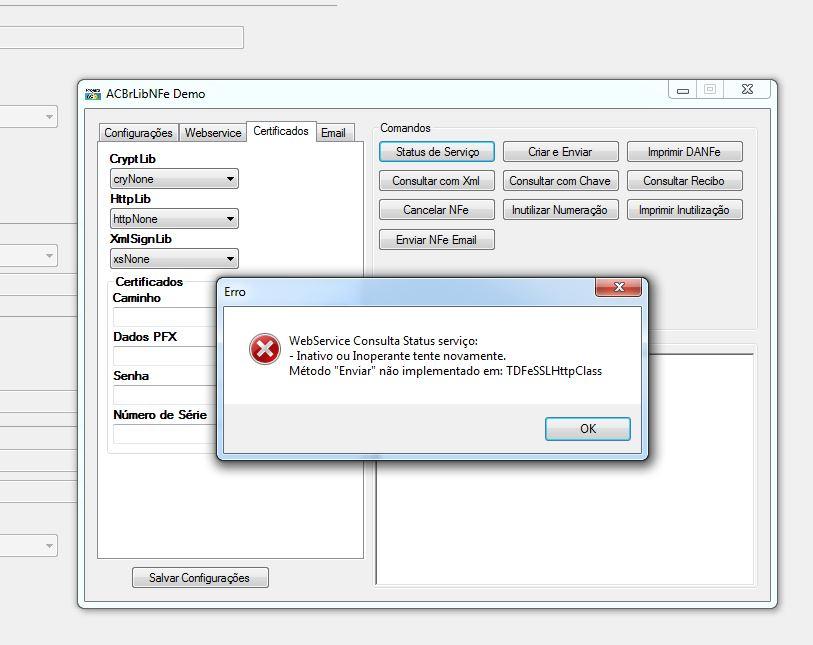This screenshot has width=813, height=645.
Task: Expand the XmlSignLib xsNone combo box
Action: click(174, 259)
